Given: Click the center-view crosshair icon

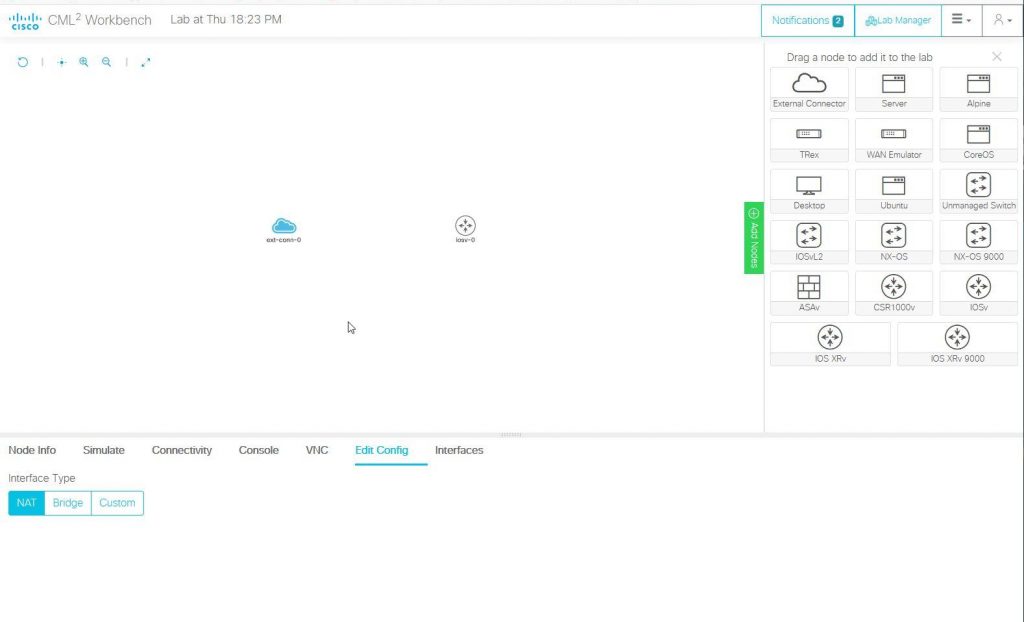Looking at the screenshot, I should point(61,62).
